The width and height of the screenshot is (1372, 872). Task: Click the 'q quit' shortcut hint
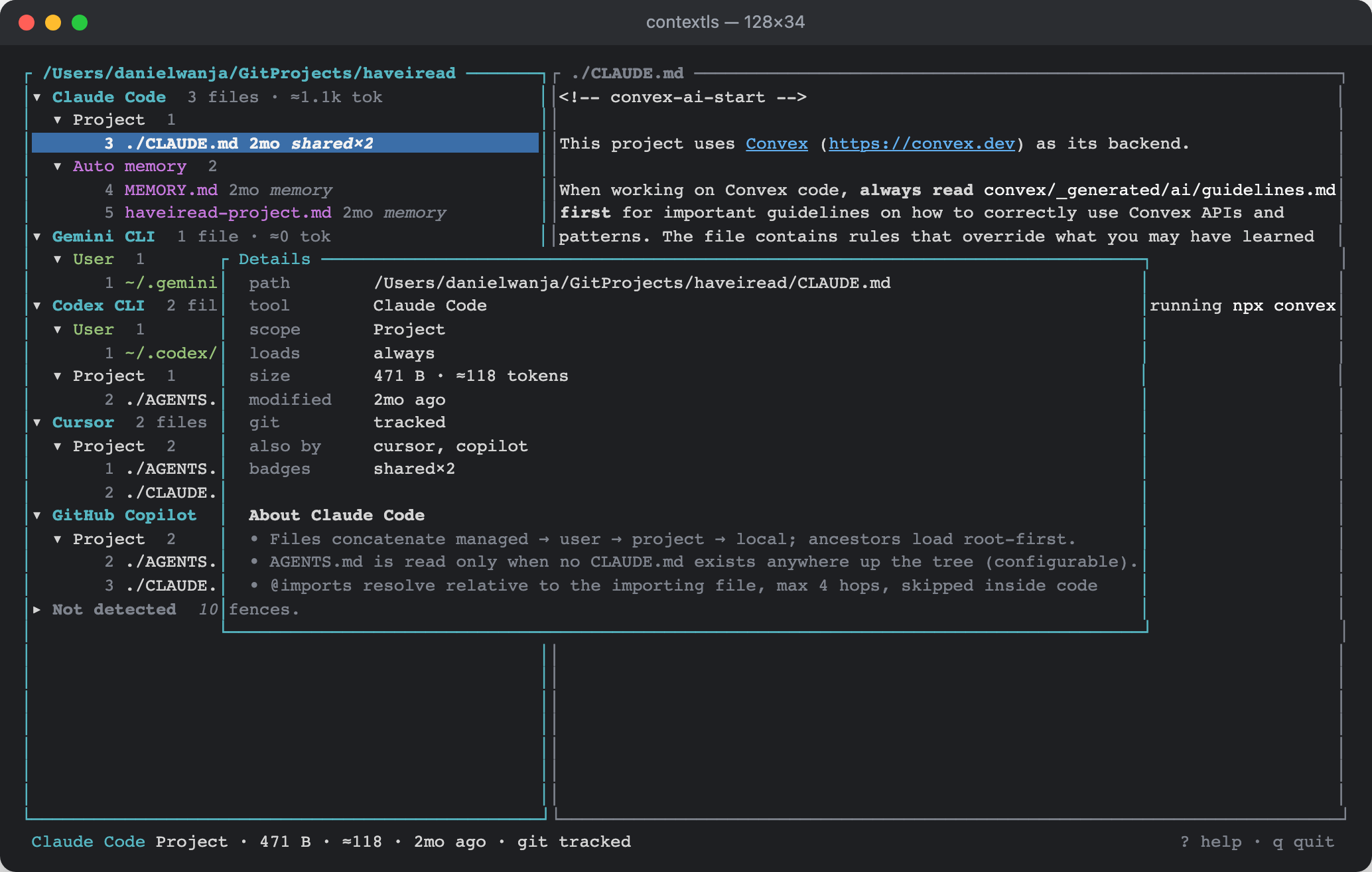[x=1303, y=841]
